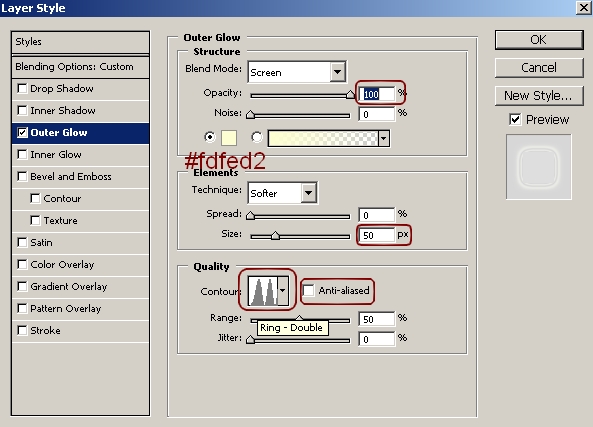Viewport: 593px width, 427px height.
Task: Enable the Satin checkbox
Action: point(22,242)
